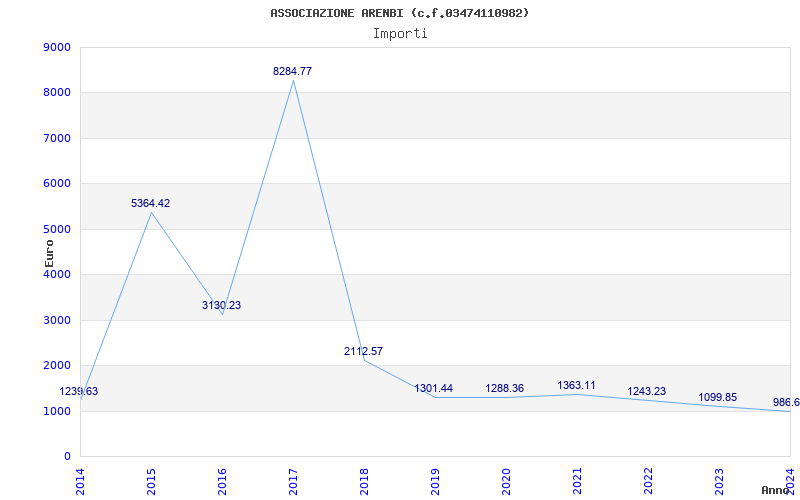The width and height of the screenshot is (800, 500).
Task: Click data label 1243.23
Action: pos(646,392)
